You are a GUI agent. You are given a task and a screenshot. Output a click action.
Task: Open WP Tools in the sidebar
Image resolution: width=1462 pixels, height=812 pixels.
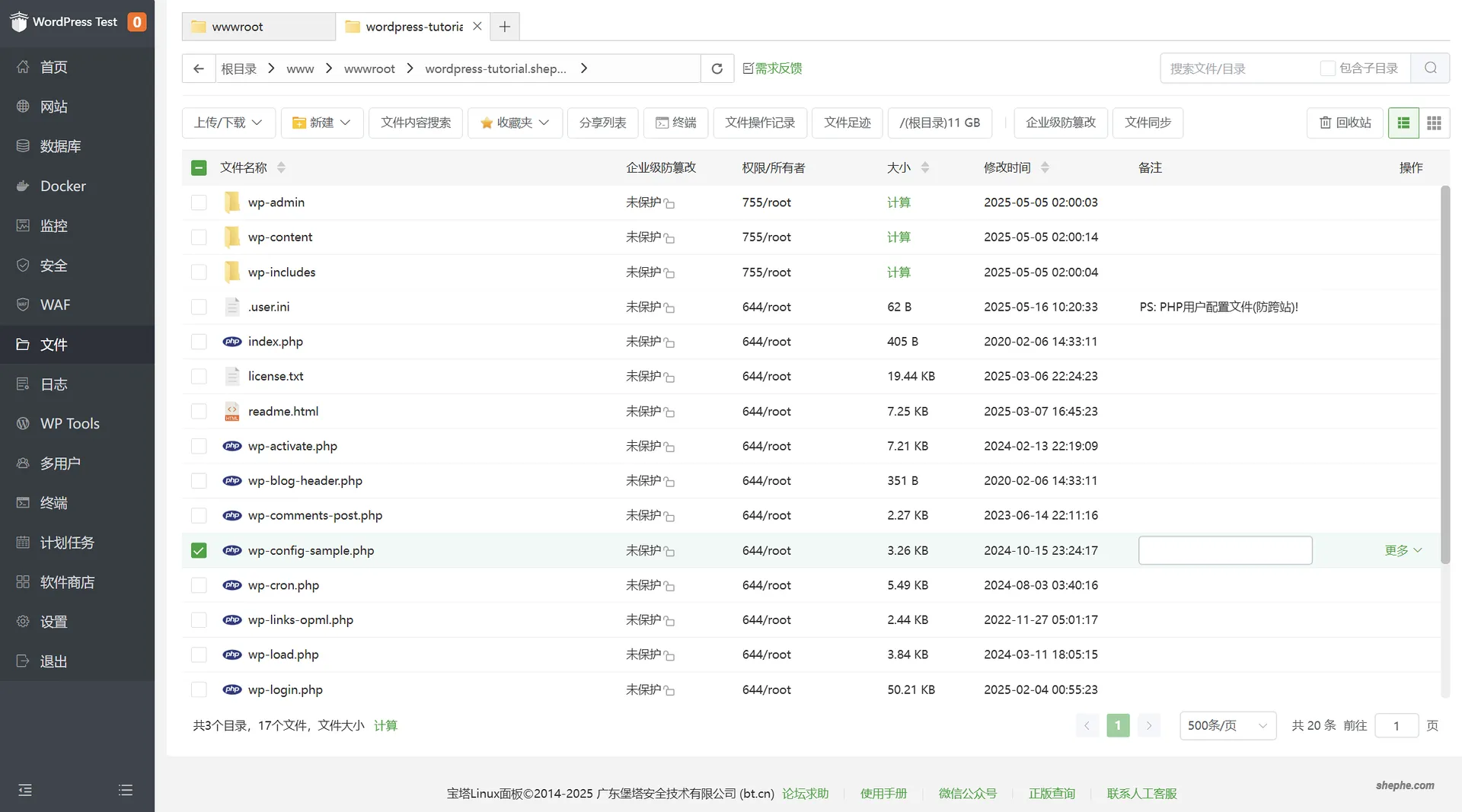[x=69, y=424]
